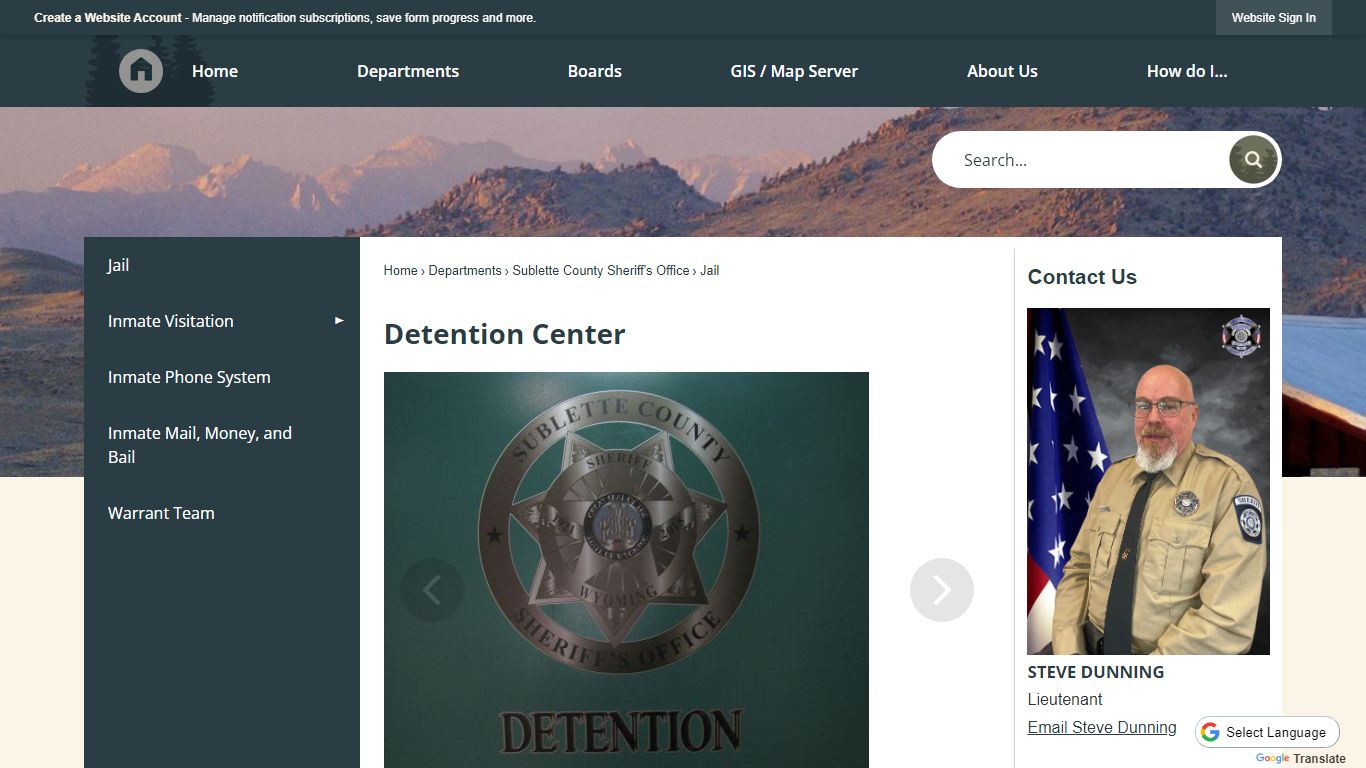Image resolution: width=1366 pixels, height=768 pixels.
Task: Click the Google logo in translate widget
Action: 1210,732
